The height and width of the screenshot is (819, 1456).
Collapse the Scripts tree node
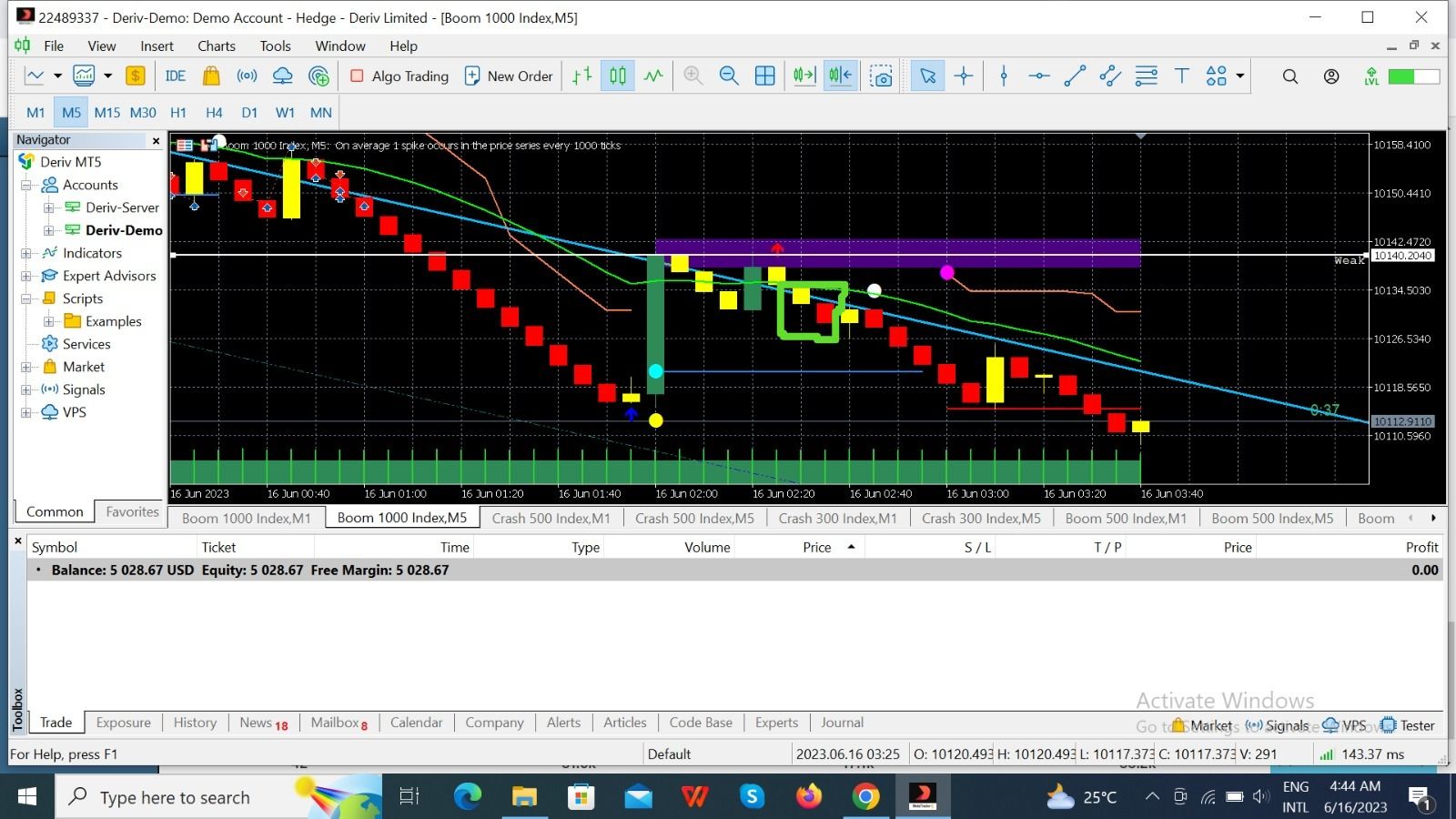(x=26, y=298)
